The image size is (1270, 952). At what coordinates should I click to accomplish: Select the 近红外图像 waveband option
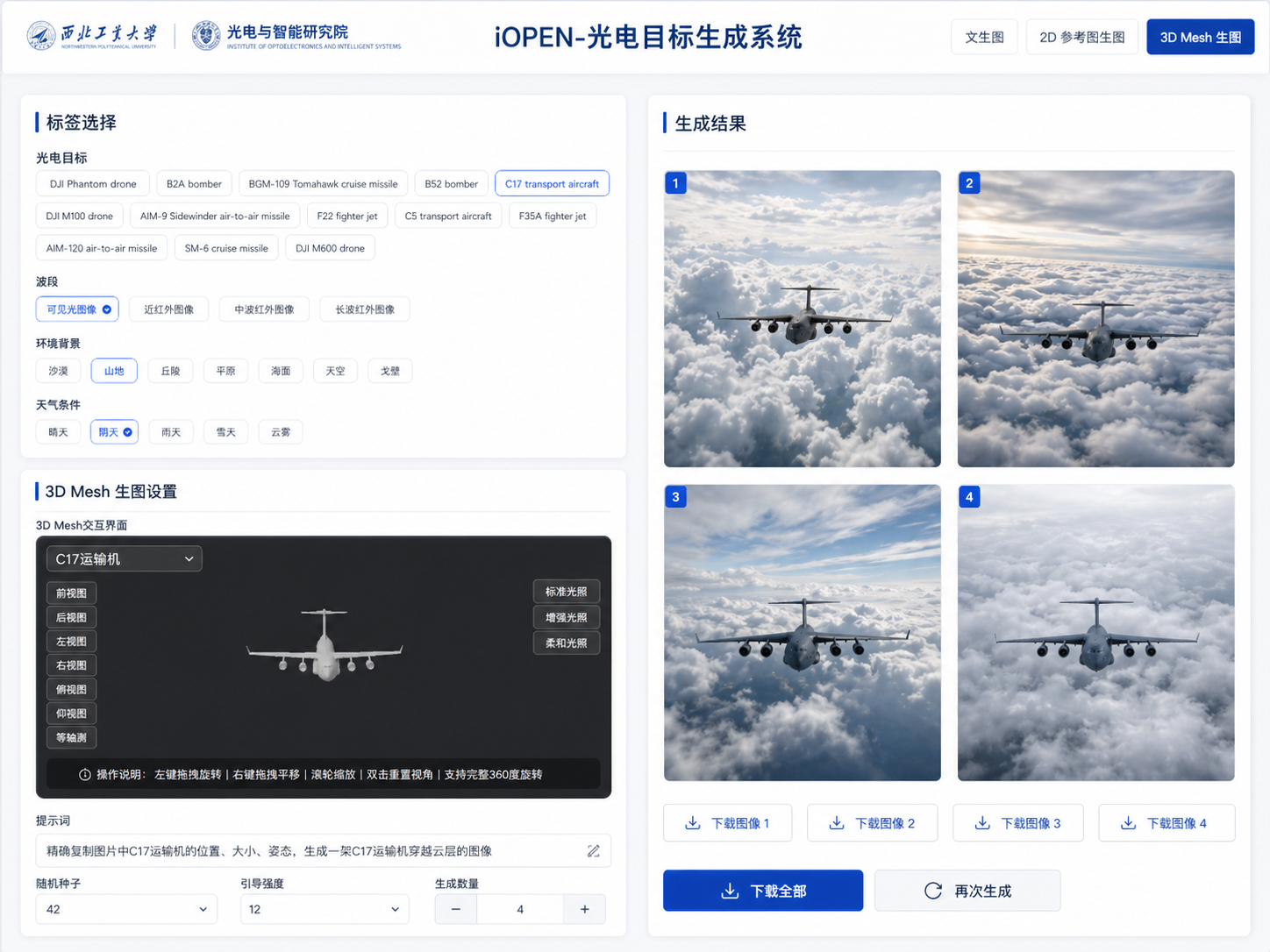168,309
